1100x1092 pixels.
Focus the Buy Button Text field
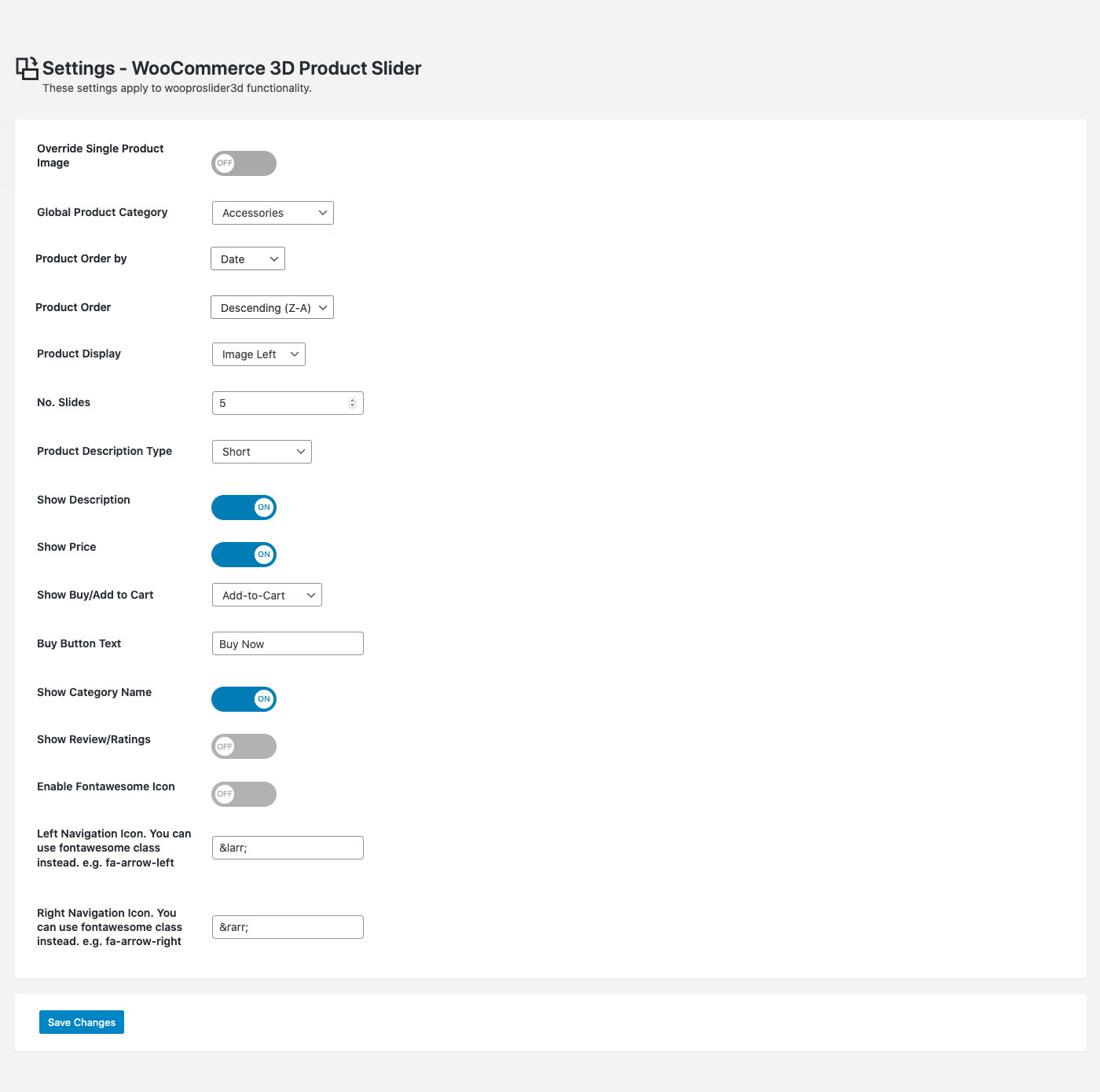[288, 644]
